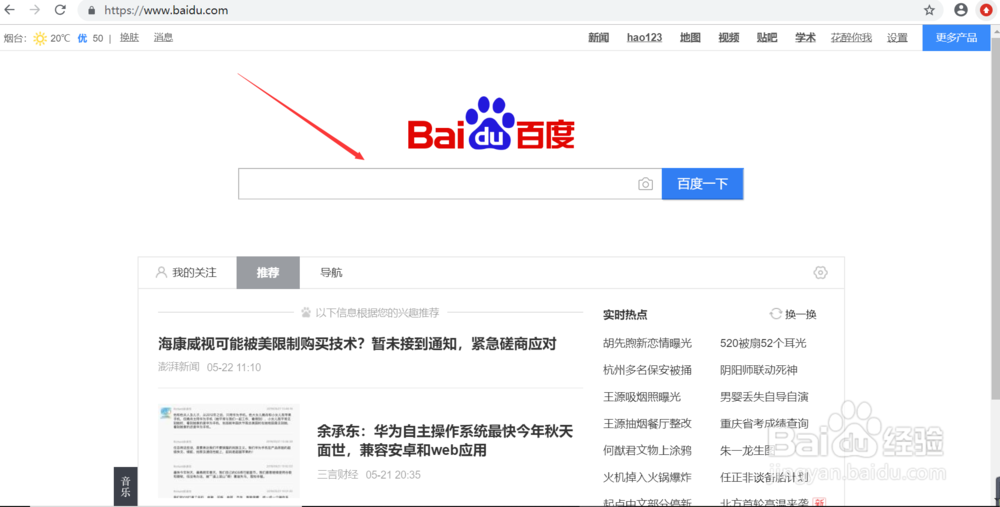
Task: Click the browser back arrow
Action: pos(10,10)
